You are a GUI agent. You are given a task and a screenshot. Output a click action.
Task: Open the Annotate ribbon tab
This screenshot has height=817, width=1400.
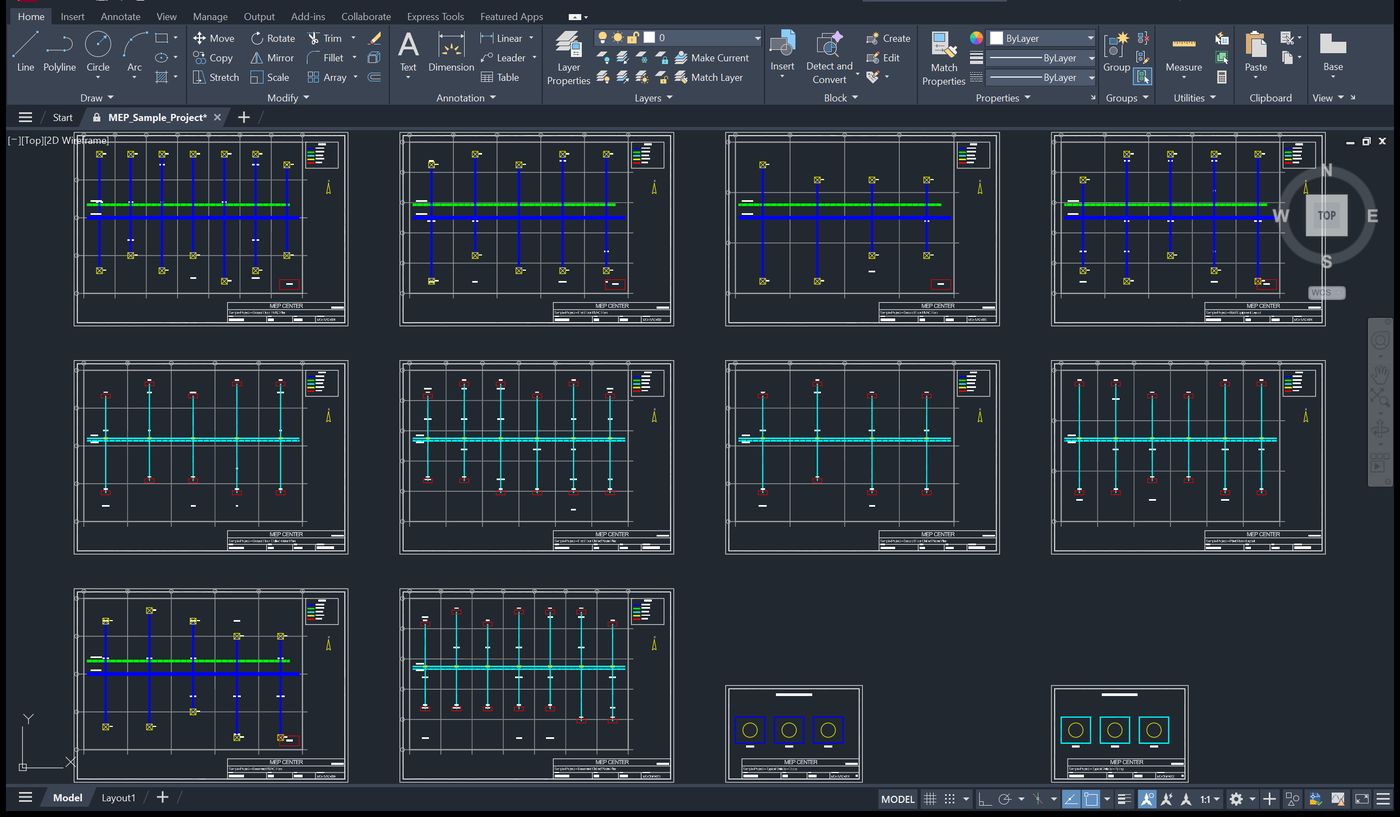click(120, 16)
